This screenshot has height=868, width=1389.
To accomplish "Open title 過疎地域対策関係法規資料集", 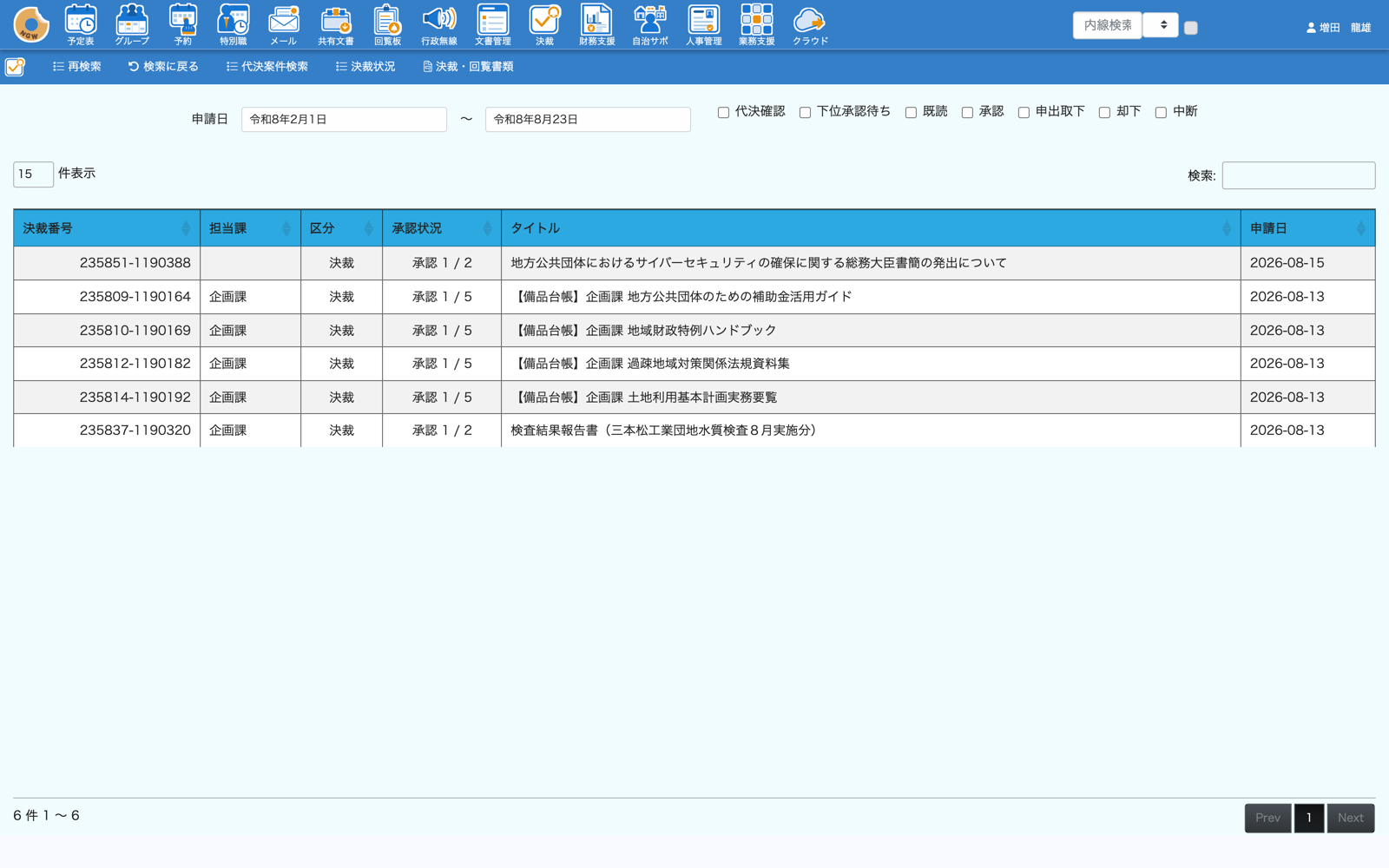I will pyautogui.click(x=650, y=364).
